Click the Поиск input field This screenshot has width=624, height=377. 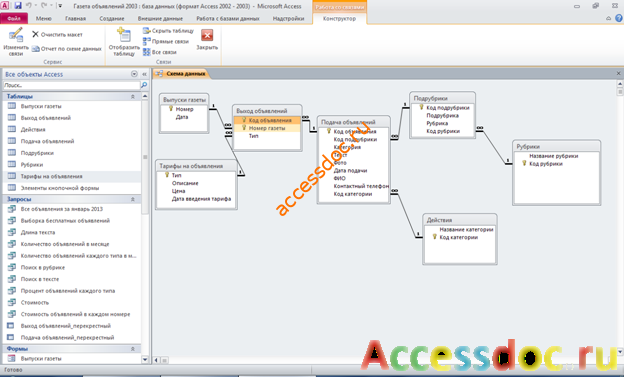point(72,85)
